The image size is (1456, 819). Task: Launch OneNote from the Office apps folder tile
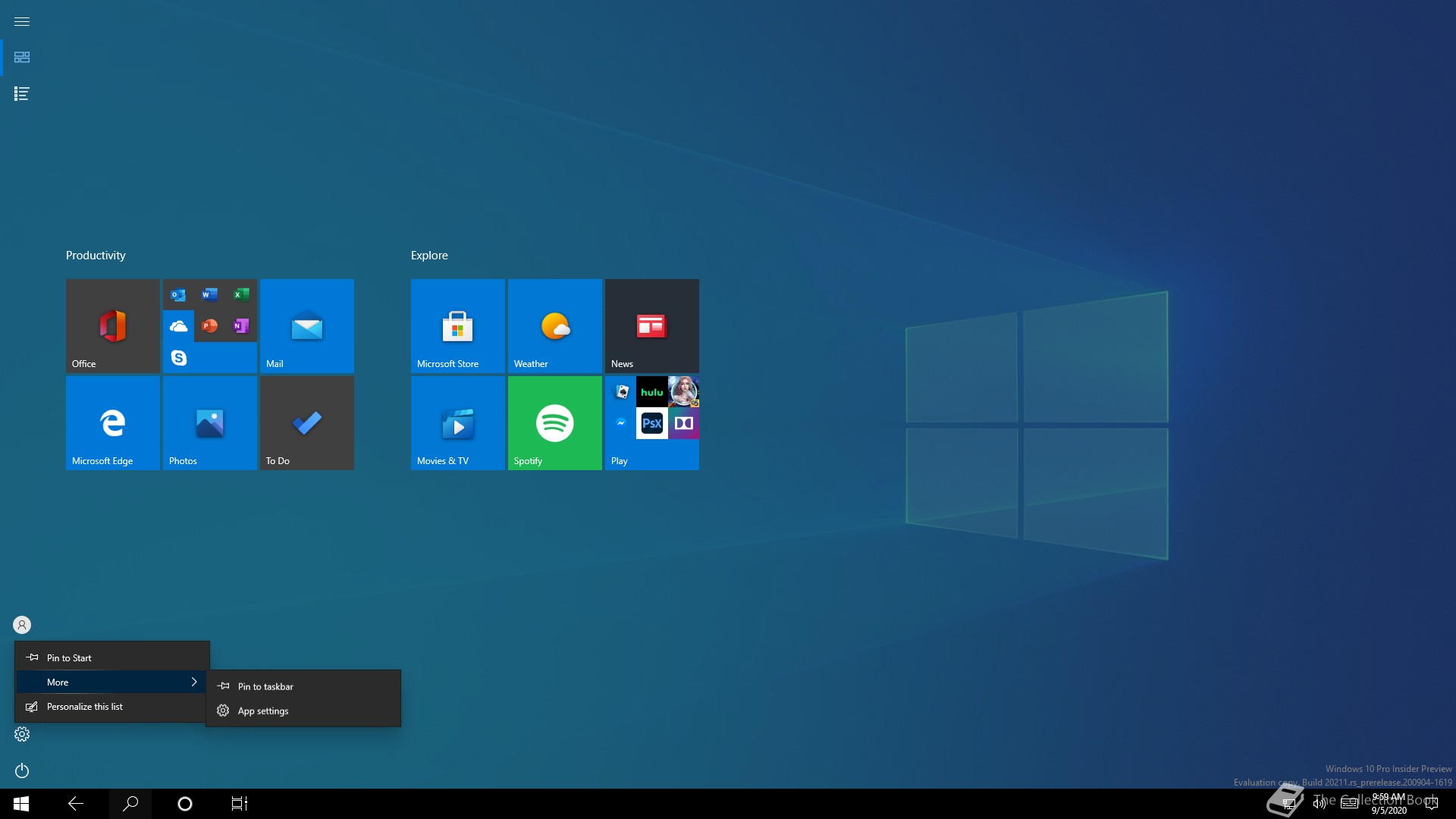tap(241, 326)
